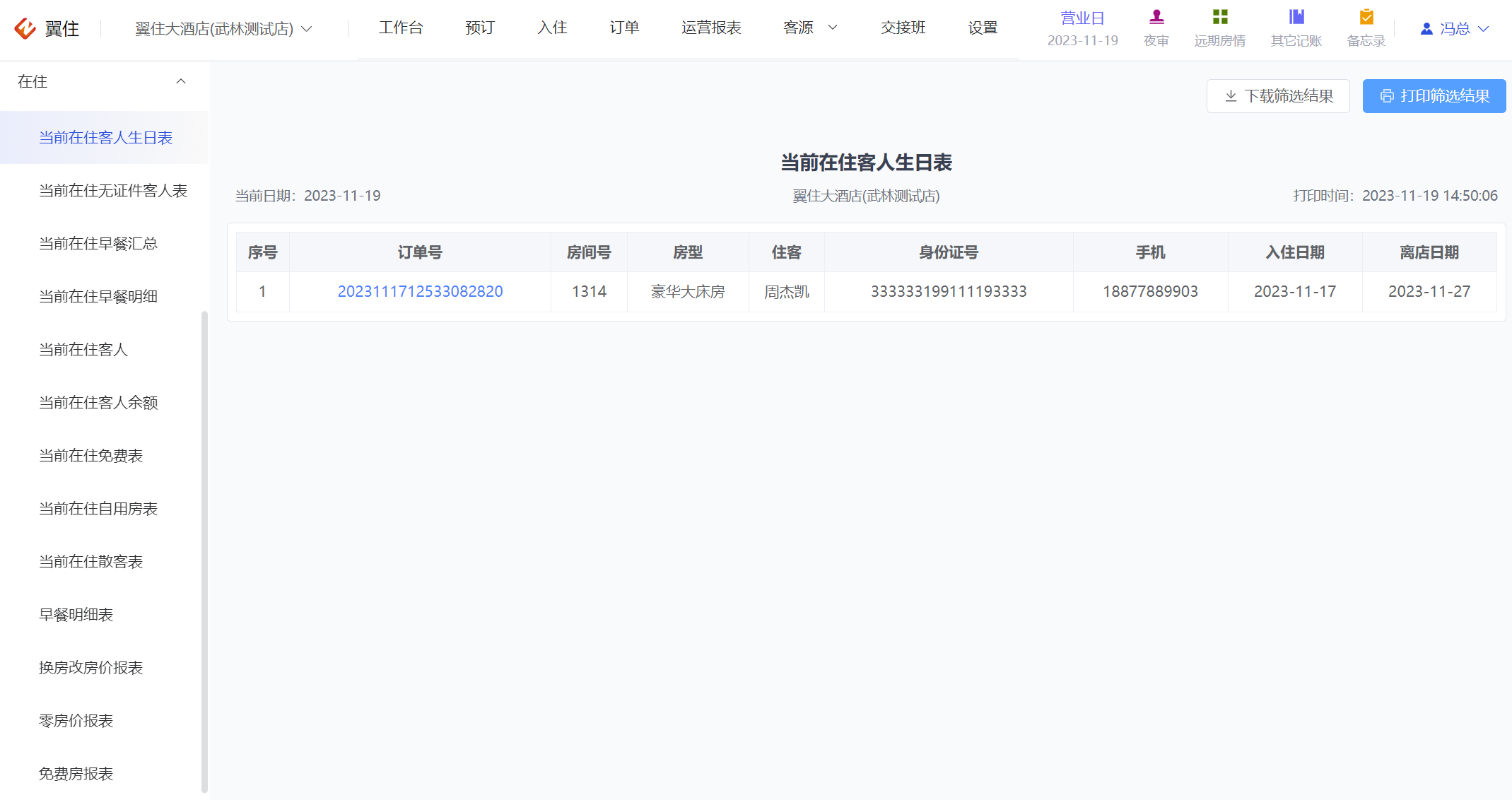
Task: Click the 房间号 column header
Action: click(589, 252)
